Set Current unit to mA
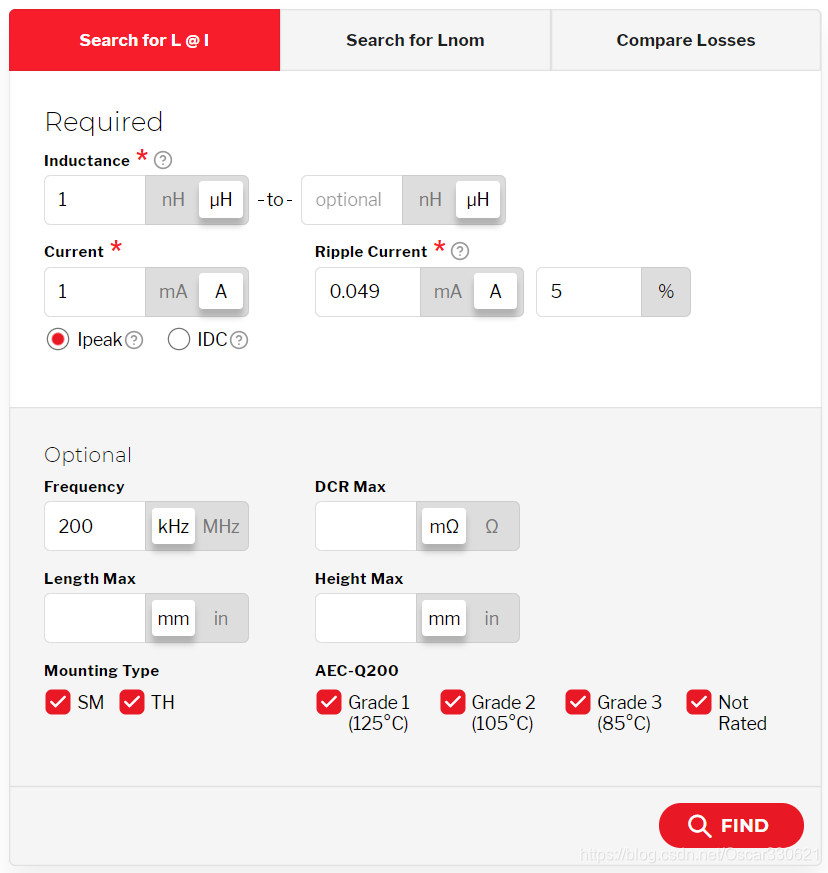828x873 pixels. pos(173,292)
